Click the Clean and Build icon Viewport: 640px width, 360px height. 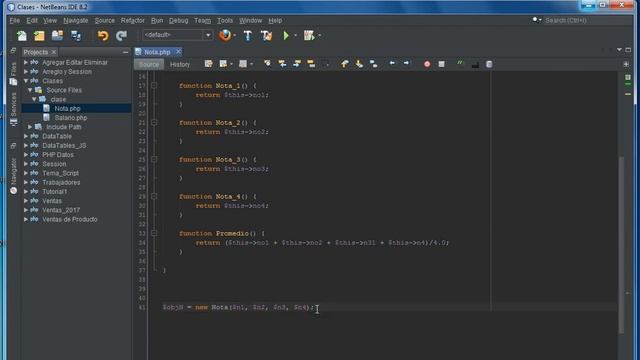coord(266,36)
